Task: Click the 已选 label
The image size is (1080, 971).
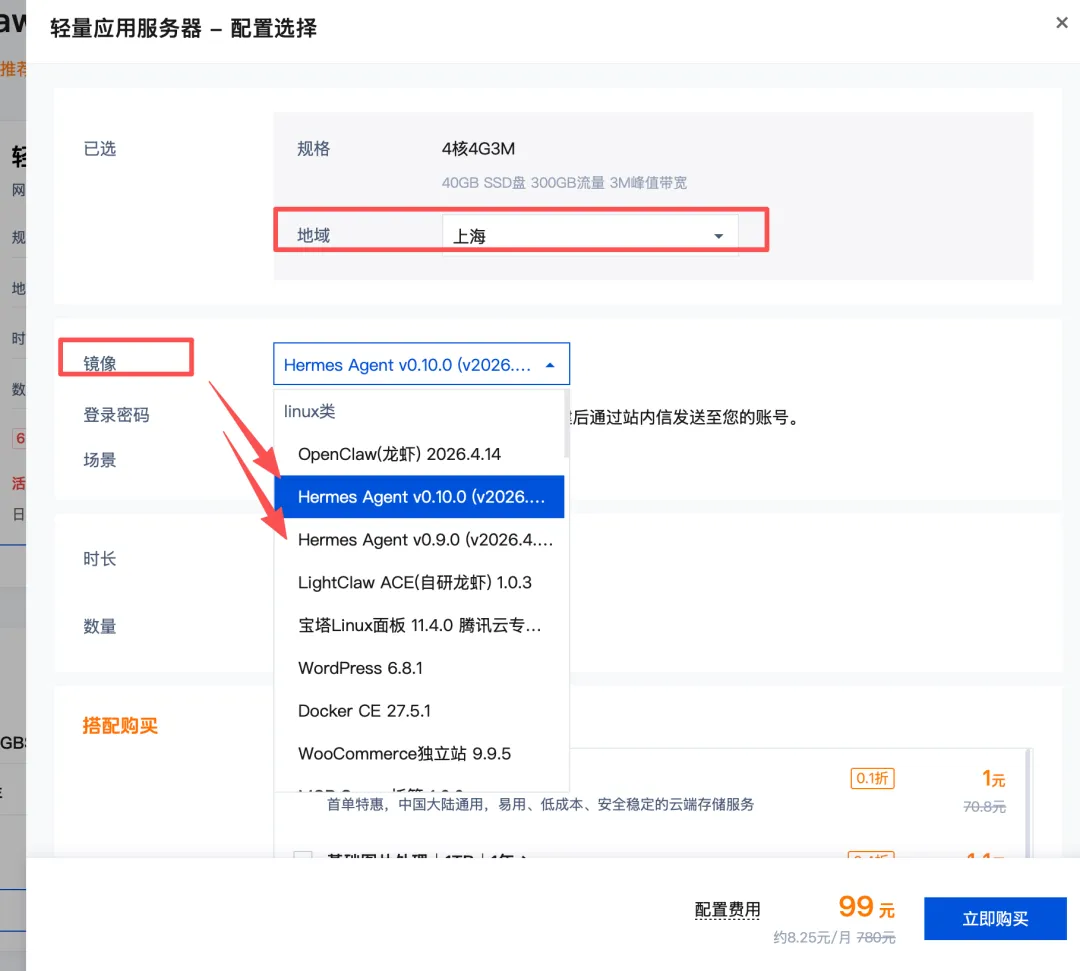Action: tap(99, 149)
